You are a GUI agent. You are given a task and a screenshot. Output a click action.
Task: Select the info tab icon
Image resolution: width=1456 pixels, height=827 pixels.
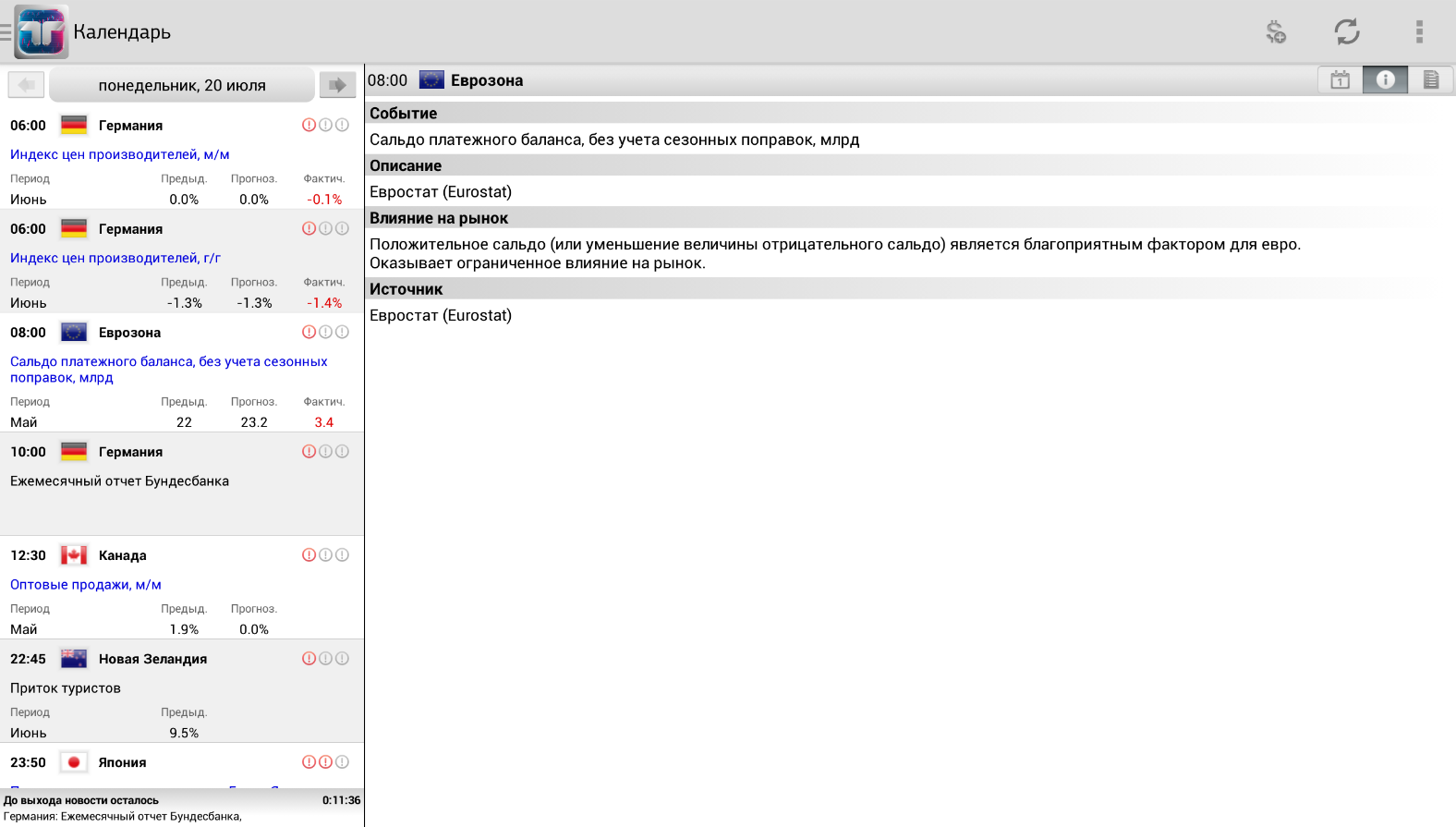[1385, 80]
